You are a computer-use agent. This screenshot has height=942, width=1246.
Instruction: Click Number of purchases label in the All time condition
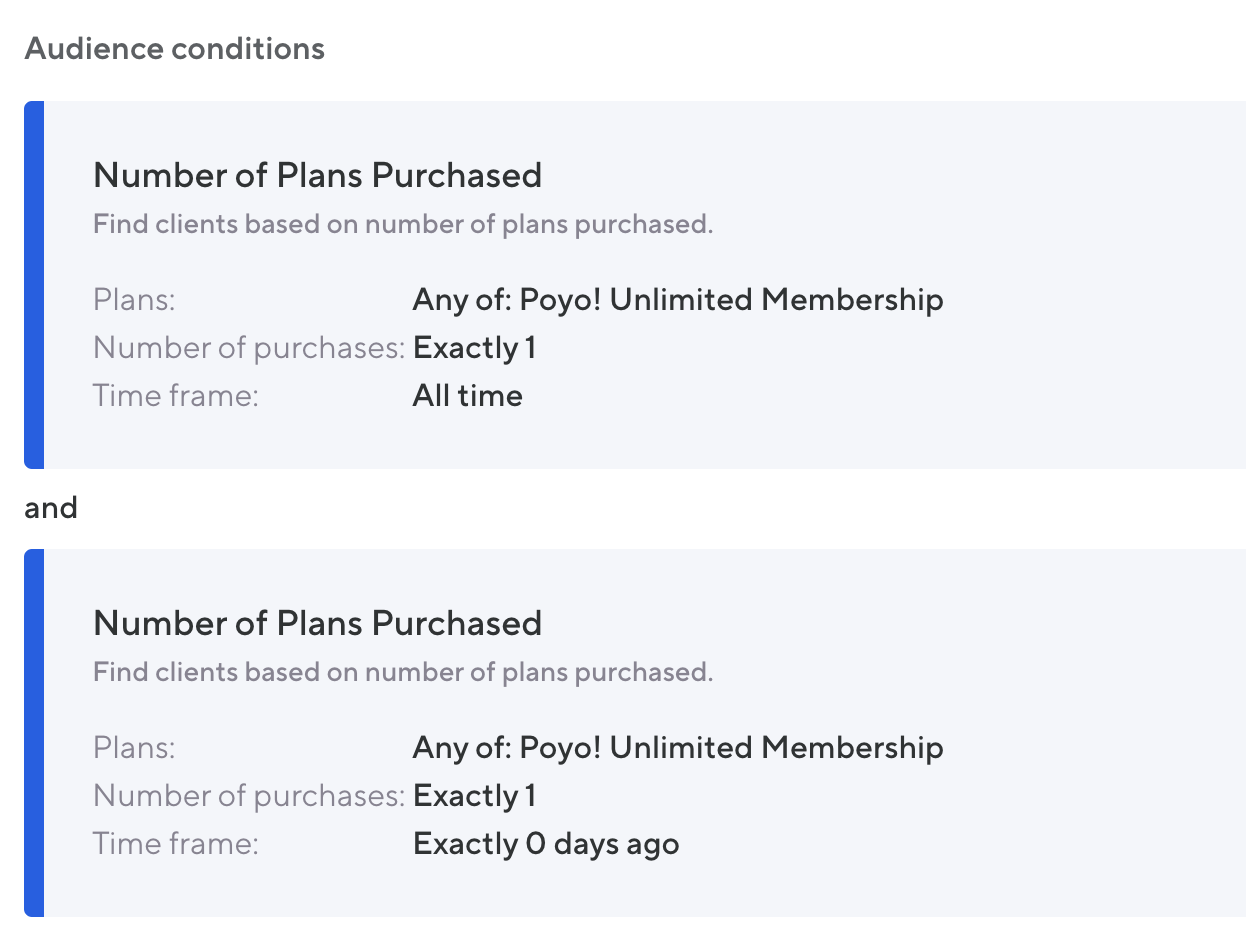[x=248, y=348]
